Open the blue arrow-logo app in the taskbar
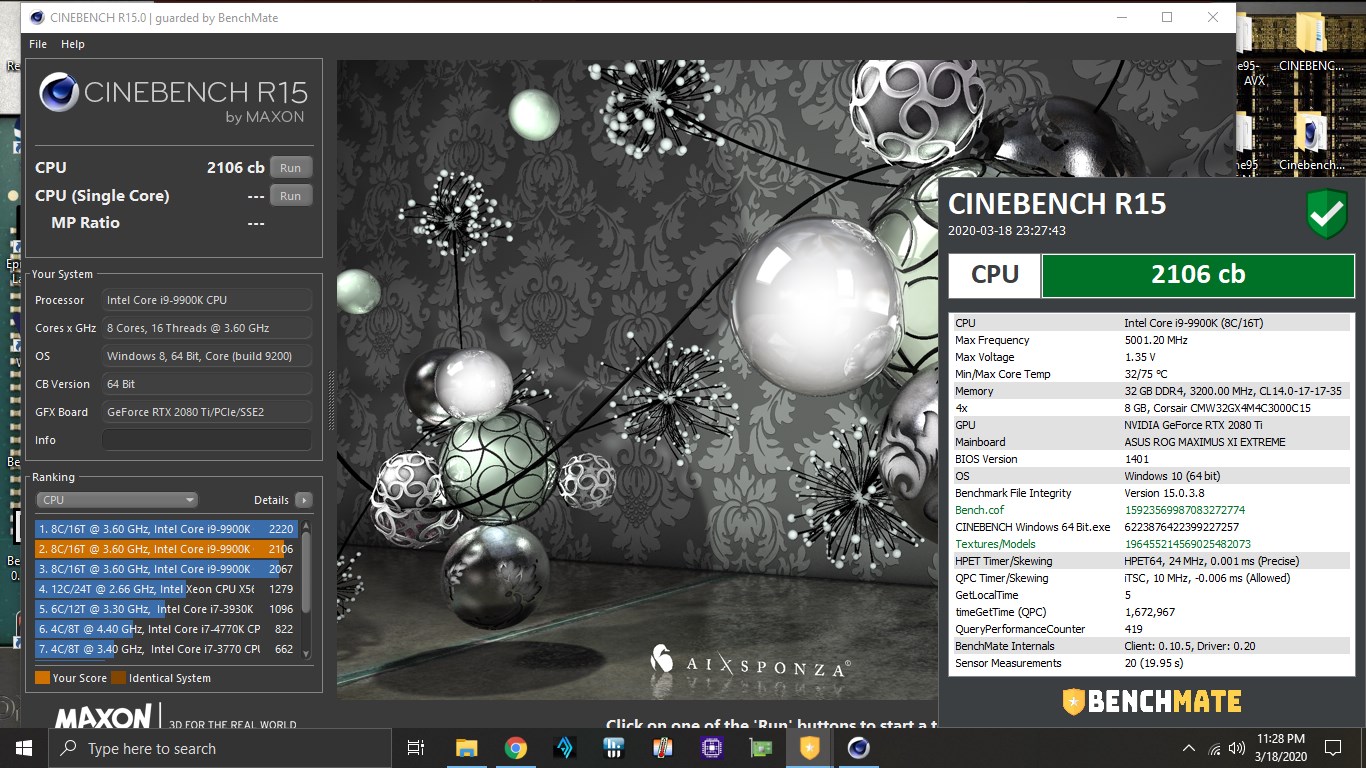Image resolution: width=1366 pixels, height=768 pixels. pyautogui.click(x=564, y=748)
